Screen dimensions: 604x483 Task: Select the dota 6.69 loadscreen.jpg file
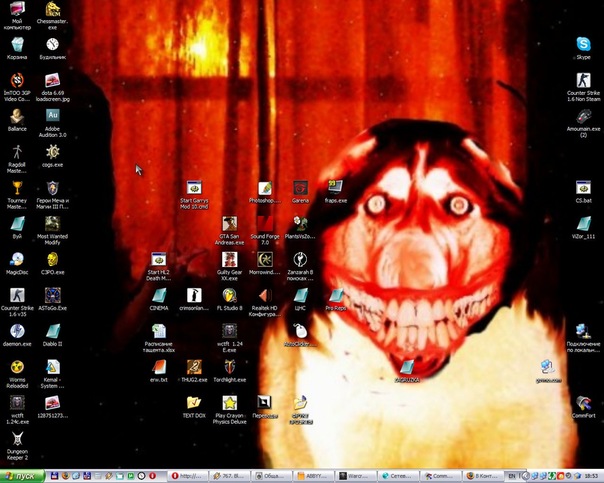(x=52, y=87)
